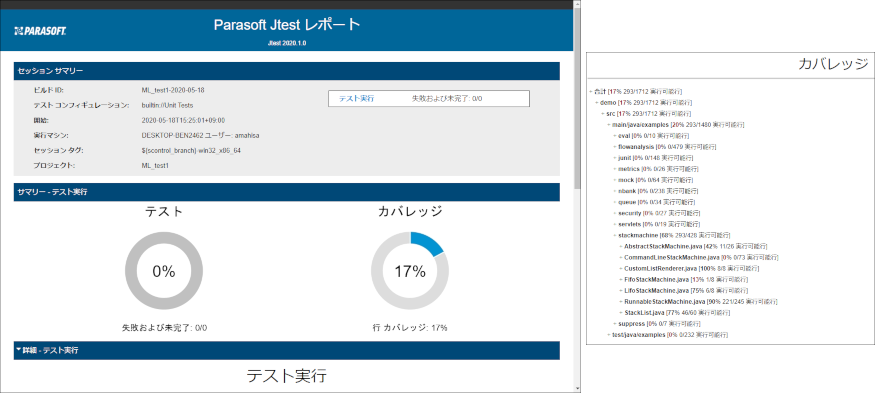
Task: Click the Parasoft logo in the header
Action: 40,31
